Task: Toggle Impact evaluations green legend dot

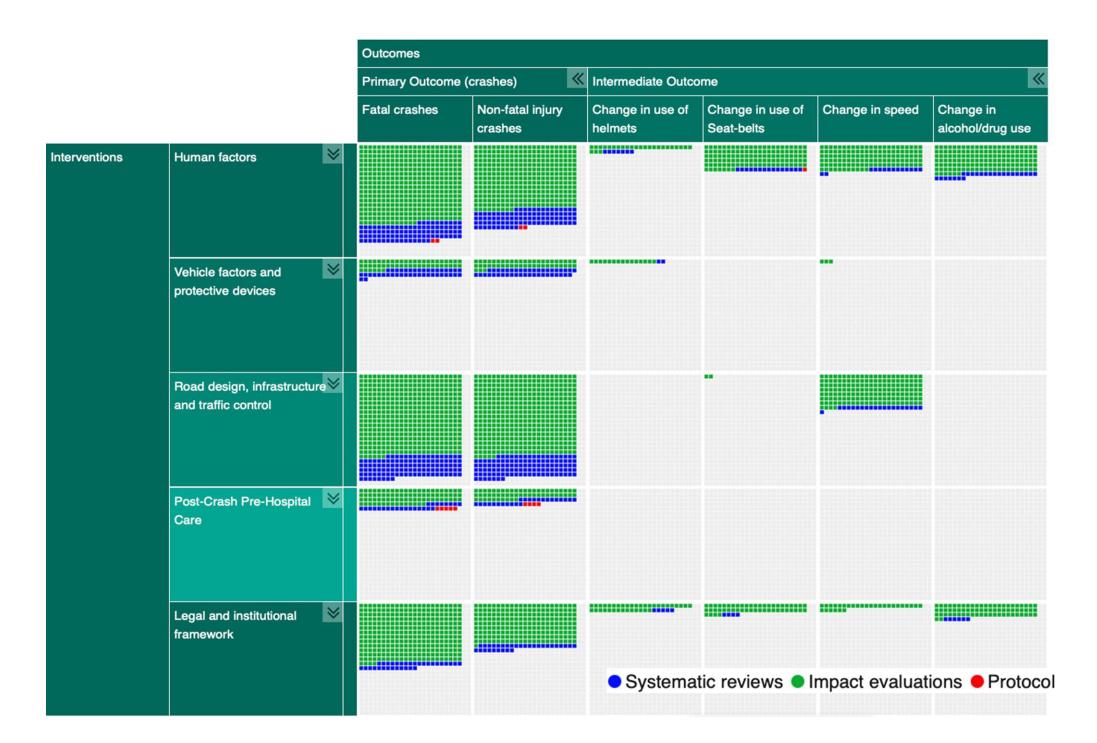Action: coord(798,681)
